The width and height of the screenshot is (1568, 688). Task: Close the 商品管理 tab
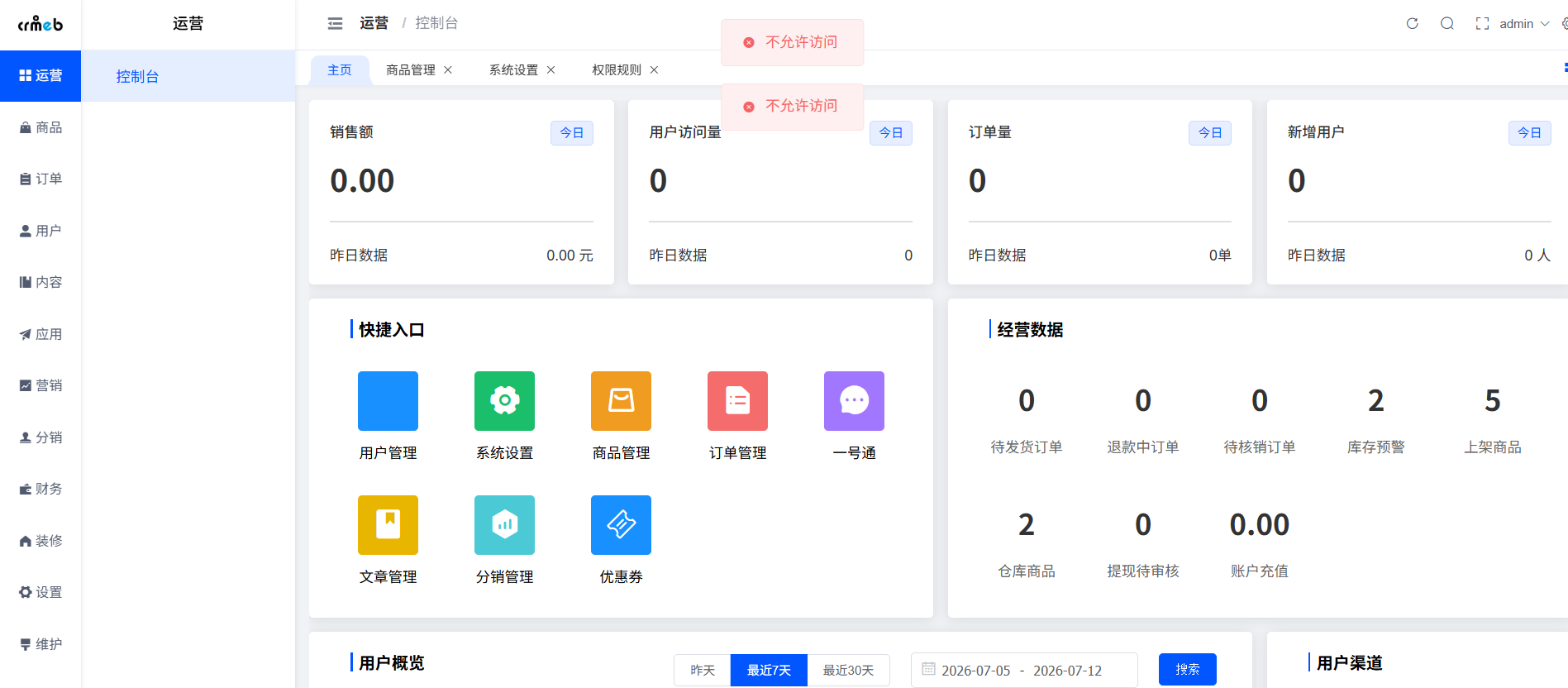tap(448, 70)
